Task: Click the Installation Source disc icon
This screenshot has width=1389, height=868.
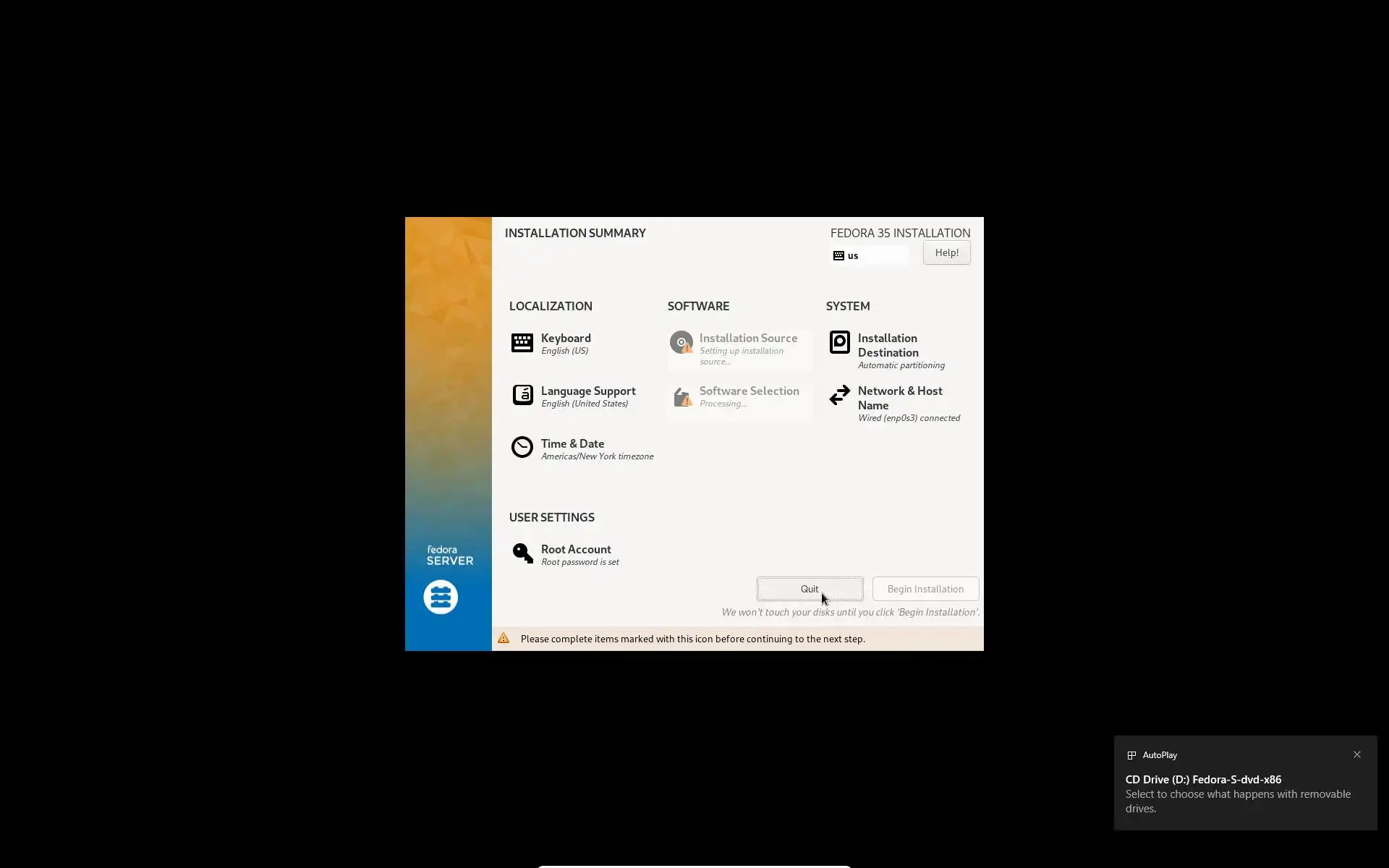Action: pyautogui.click(x=681, y=342)
